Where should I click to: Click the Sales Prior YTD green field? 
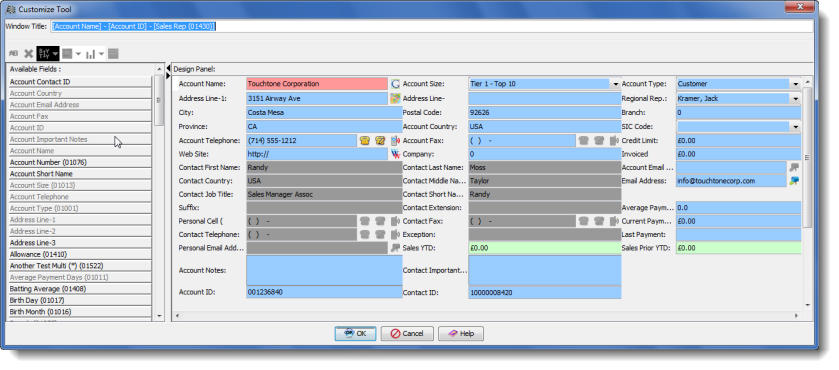pyautogui.click(x=738, y=248)
